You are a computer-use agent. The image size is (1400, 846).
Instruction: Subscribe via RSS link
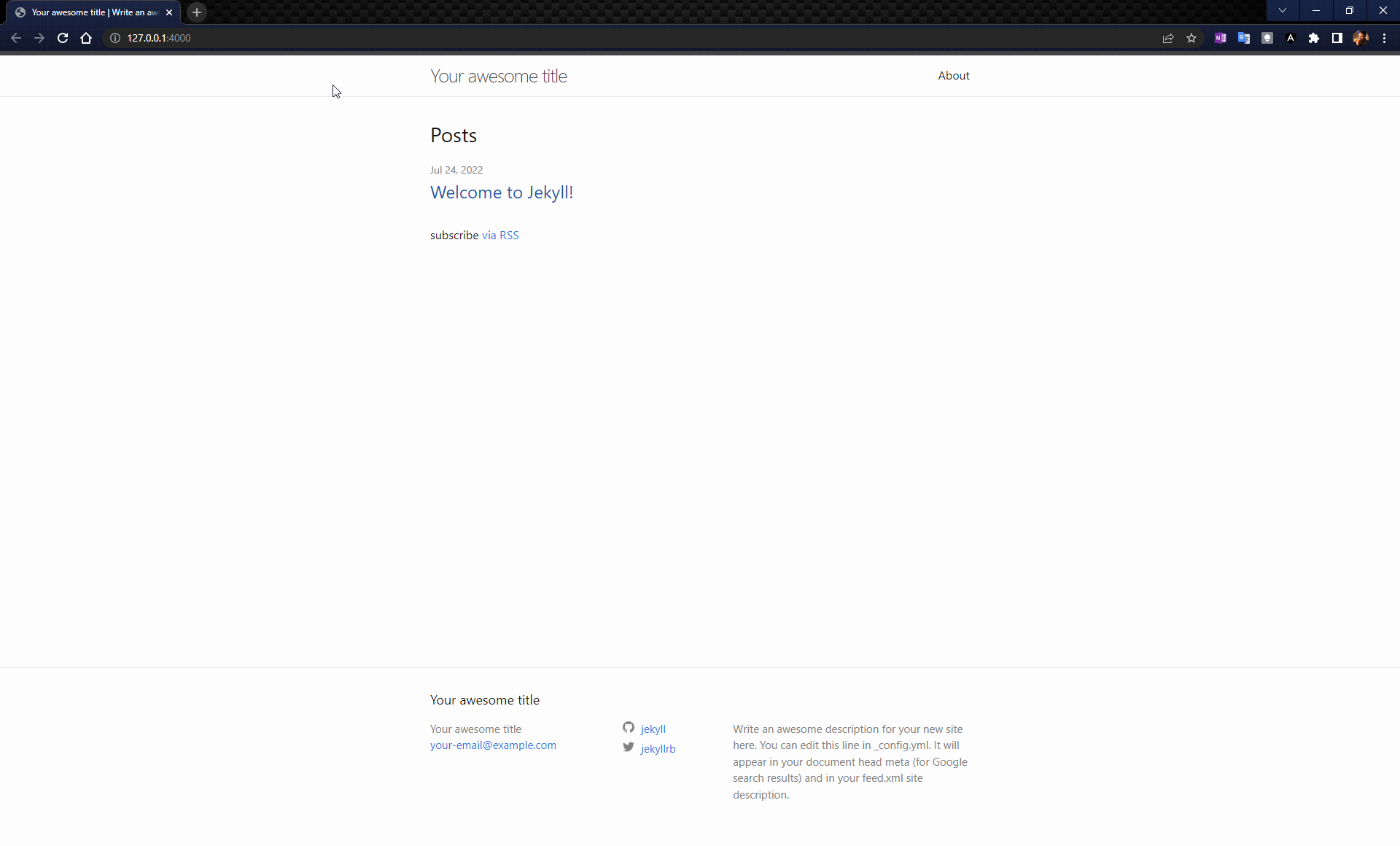pyautogui.click(x=500, y=236)
